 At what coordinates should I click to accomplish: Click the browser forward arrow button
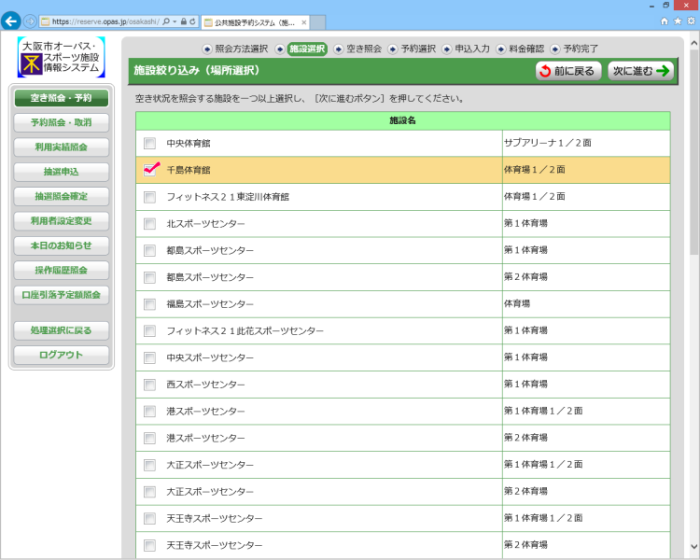(30, 21)
